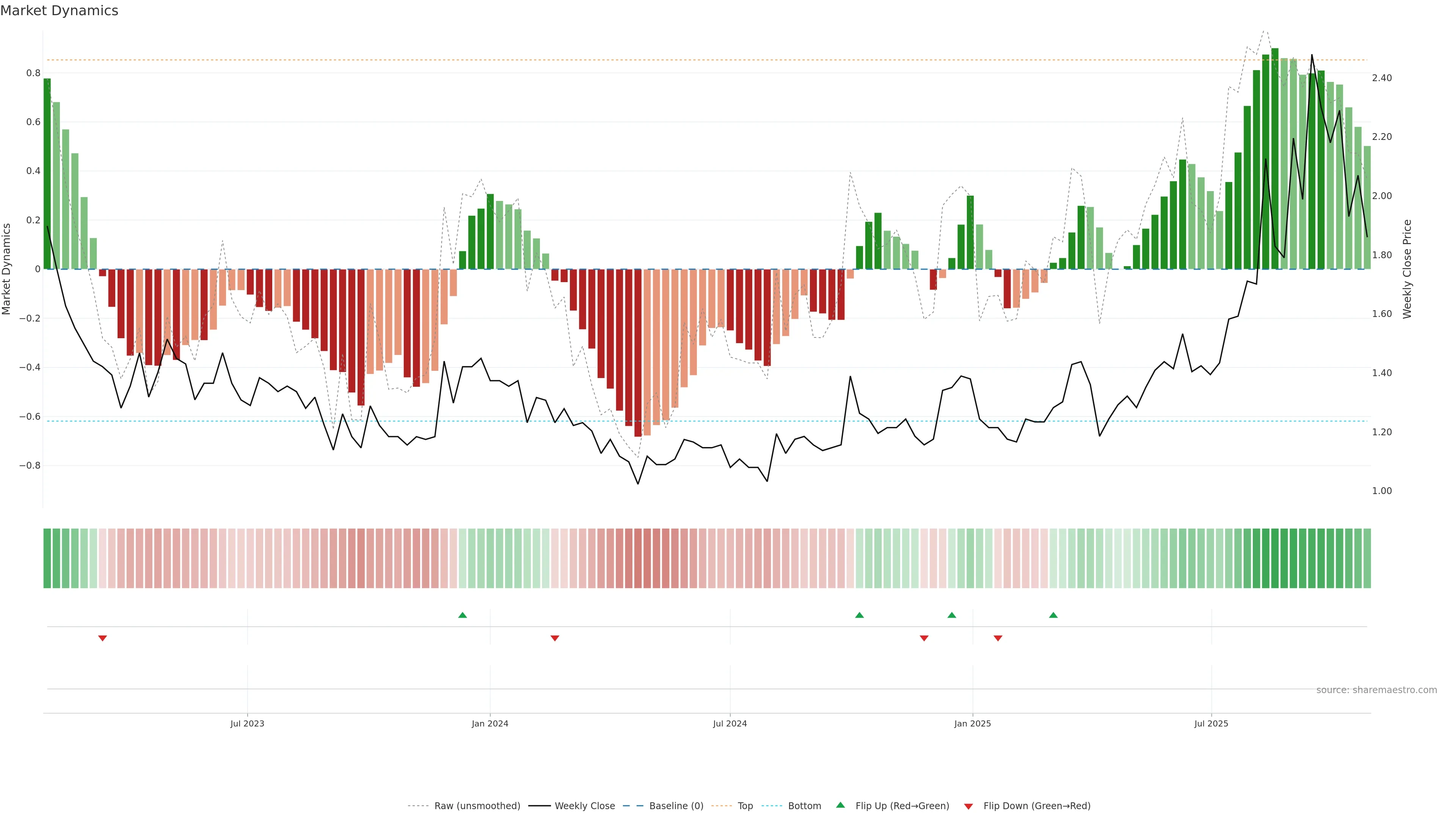Click the darkest green heatmap cell at far left
This screenshot has height=819, width=1456.
pos(47,559)
